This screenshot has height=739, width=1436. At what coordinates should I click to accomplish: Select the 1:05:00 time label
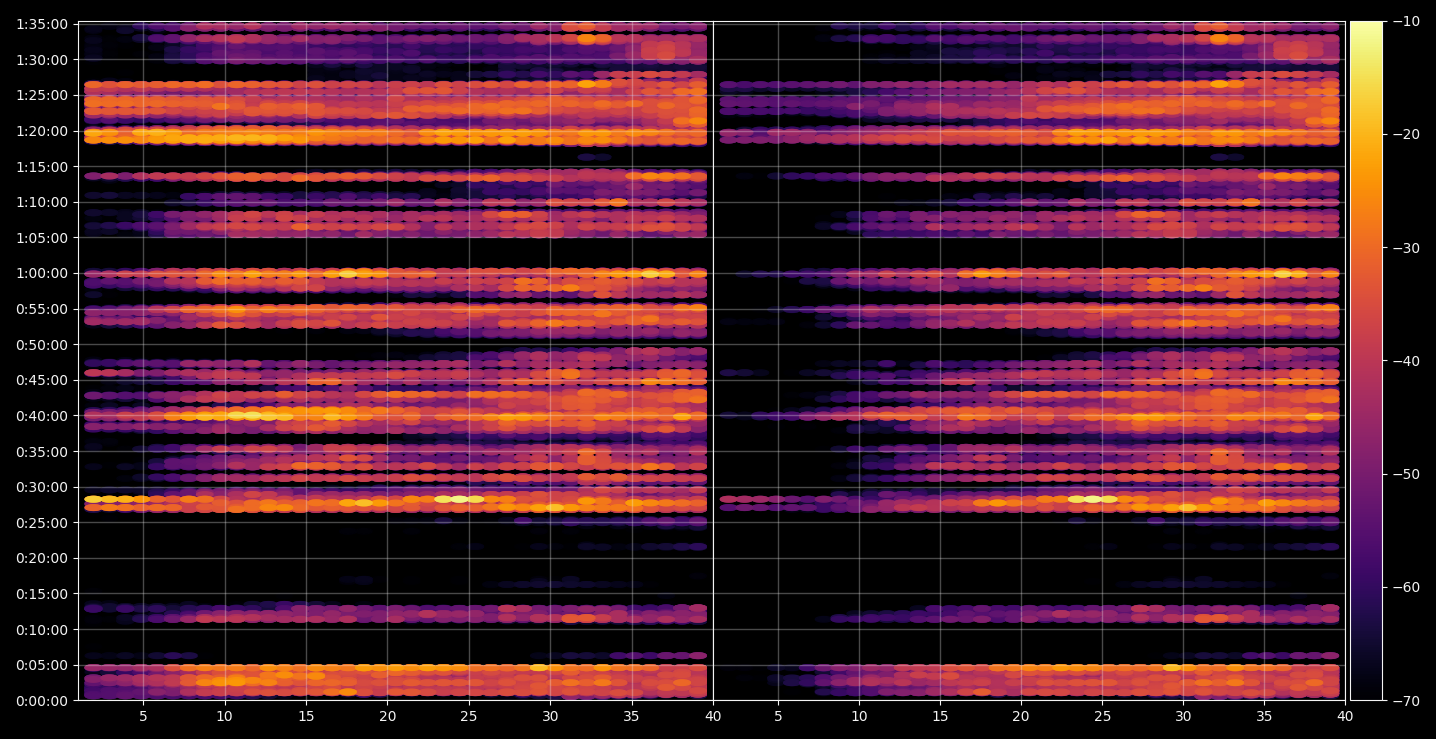[x=42, y=238]
